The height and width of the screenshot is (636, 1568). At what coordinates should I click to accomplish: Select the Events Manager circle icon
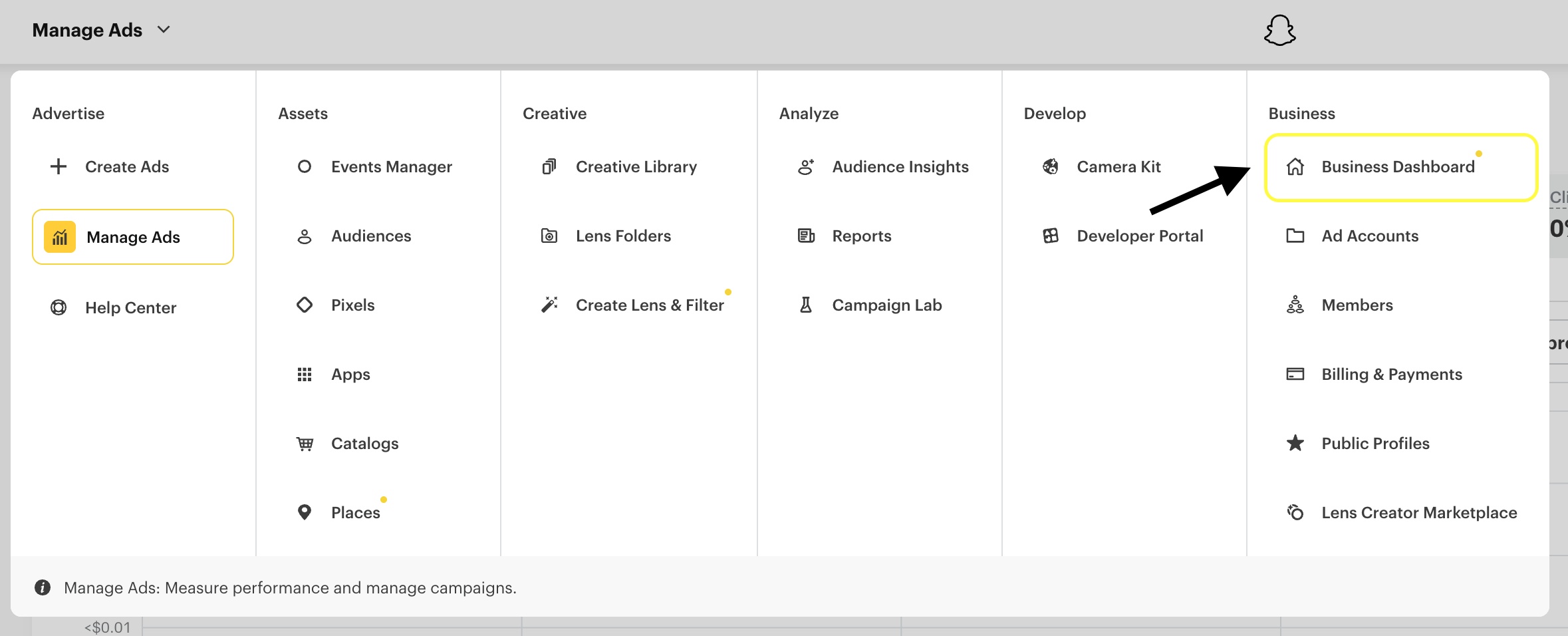tap(305, 166)
